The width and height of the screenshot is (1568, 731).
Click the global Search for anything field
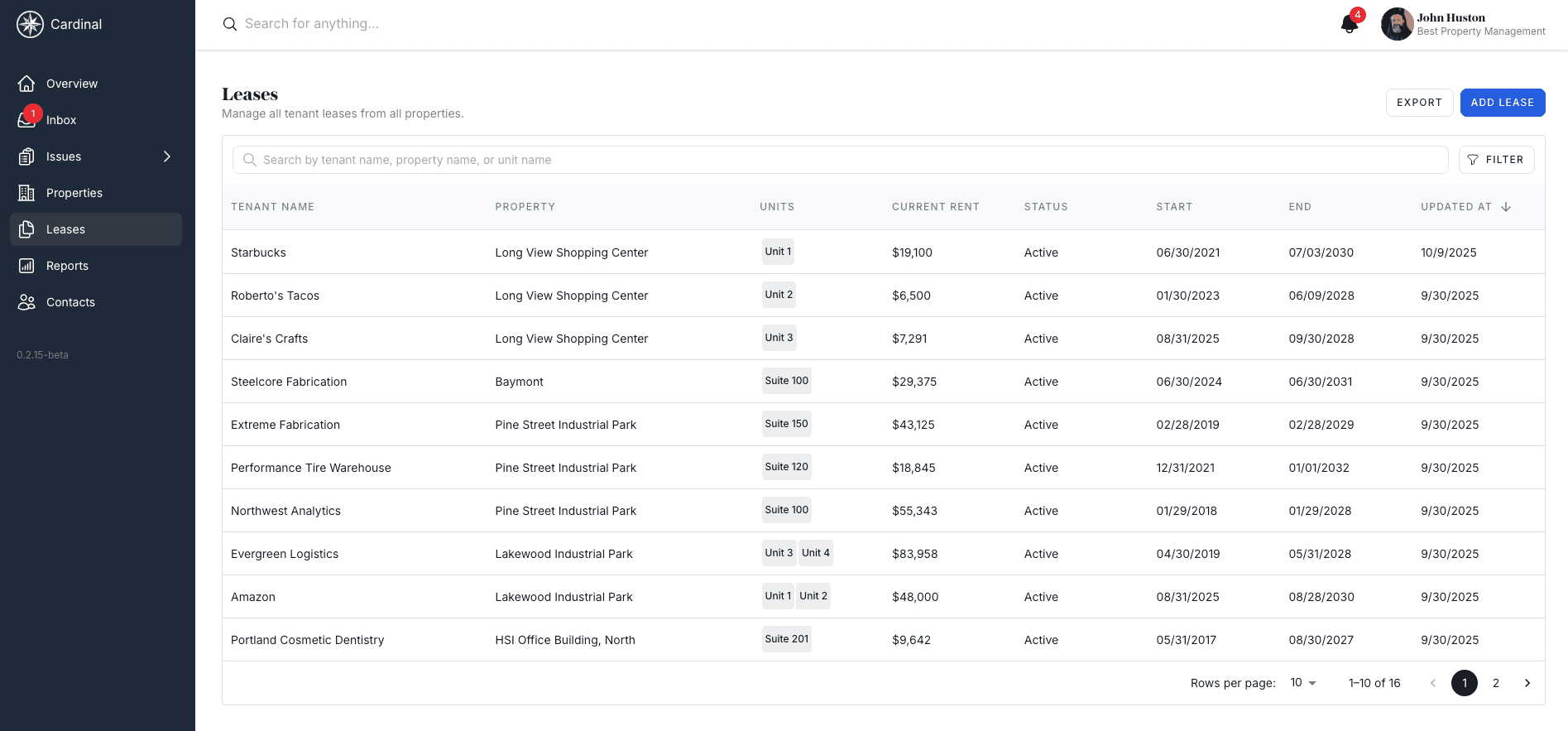pos(770,24)
